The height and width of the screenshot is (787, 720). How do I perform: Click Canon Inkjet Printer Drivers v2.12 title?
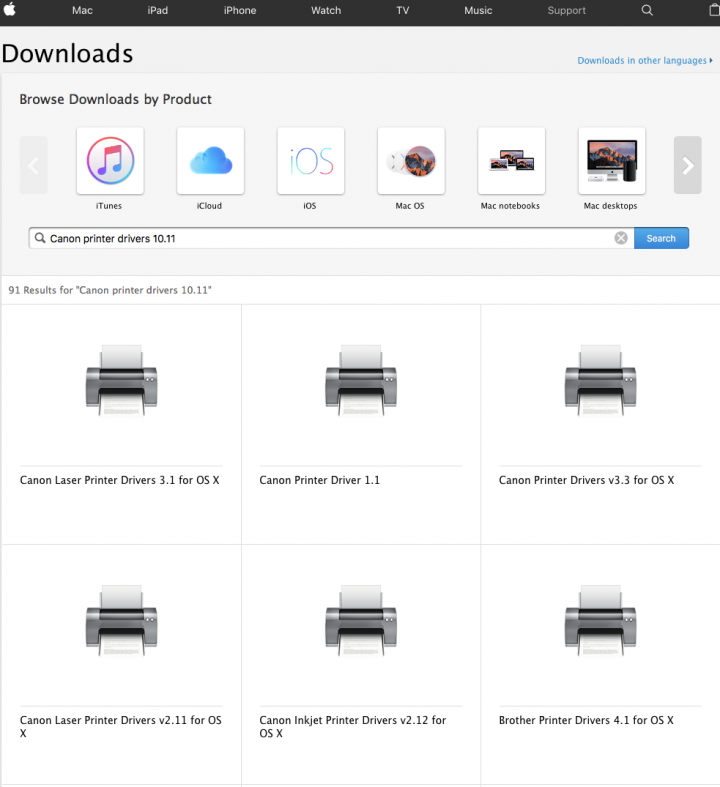[353, 726]
